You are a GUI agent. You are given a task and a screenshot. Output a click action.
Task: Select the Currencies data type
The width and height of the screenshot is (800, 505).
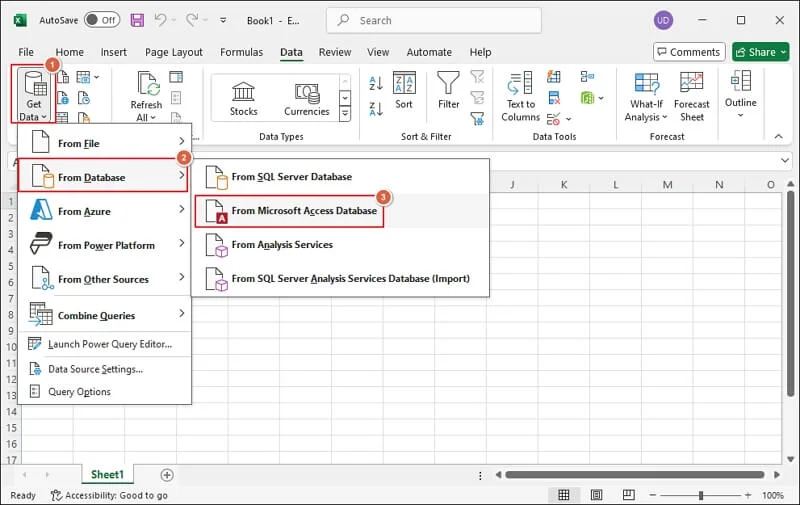point(307,99)
